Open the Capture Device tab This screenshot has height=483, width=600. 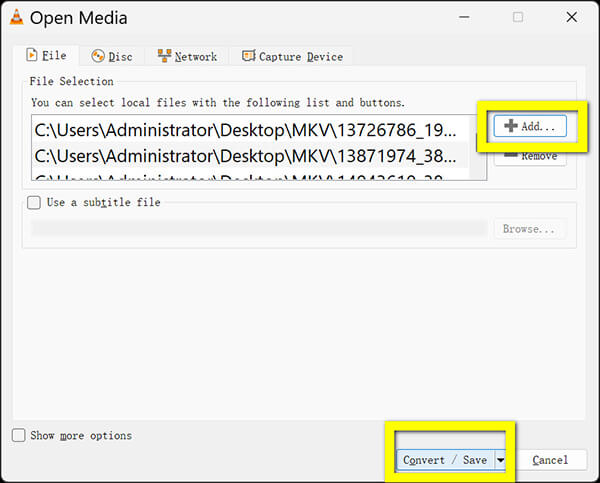click(x=292, y=56)
